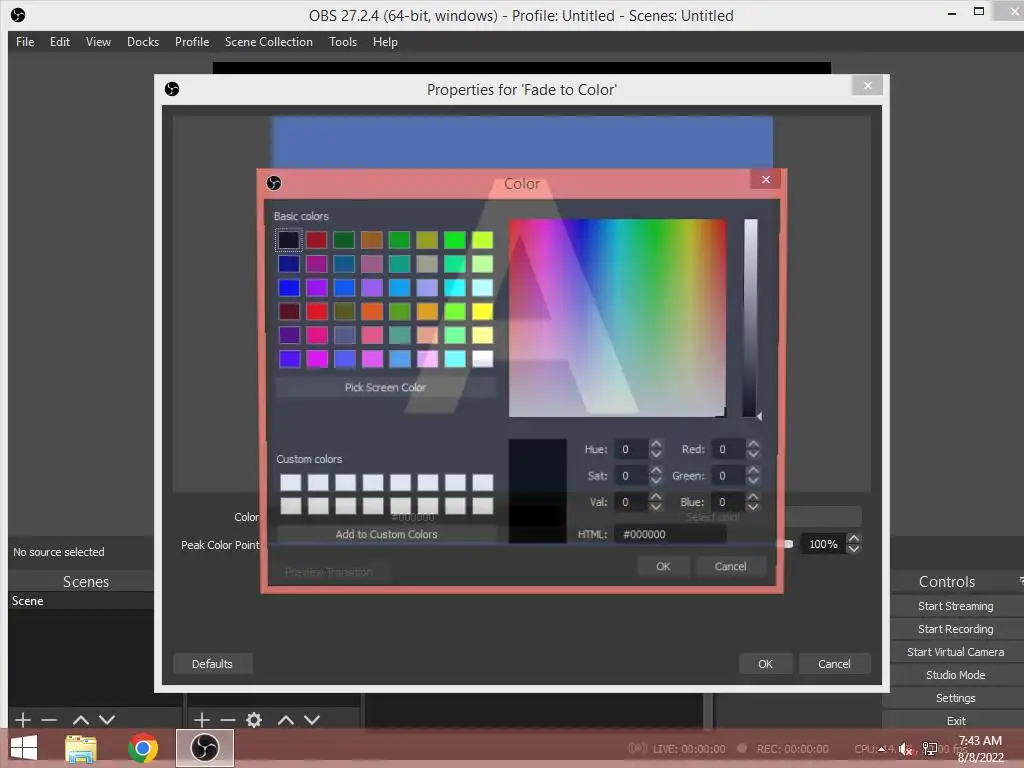Viewport: 1024px width, 768px height.
Task: Click OBS Studio taskbar icon
Action: pyautogui.click(x=204, y=748)
